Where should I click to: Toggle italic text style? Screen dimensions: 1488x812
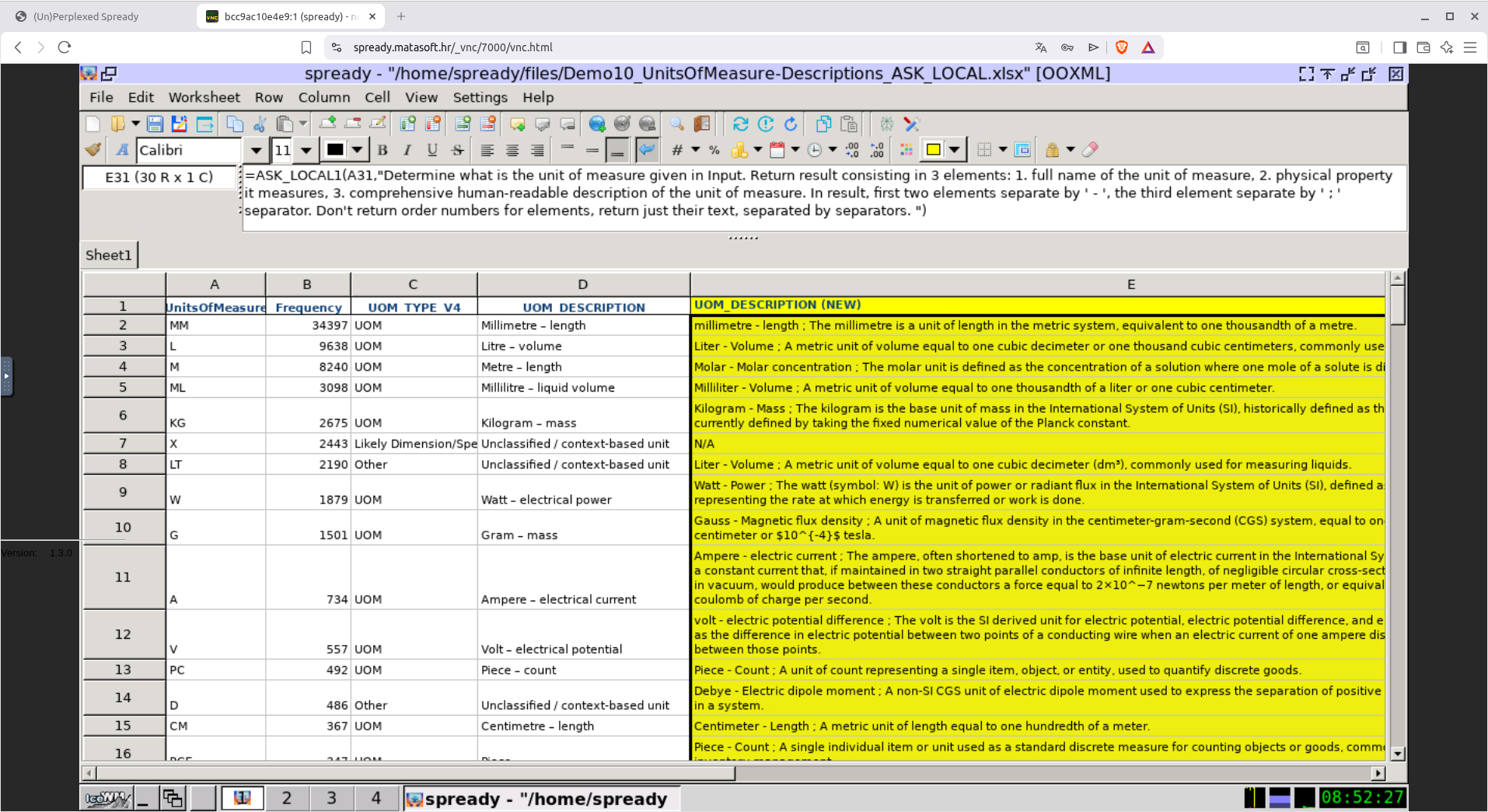tap(407, 150)
